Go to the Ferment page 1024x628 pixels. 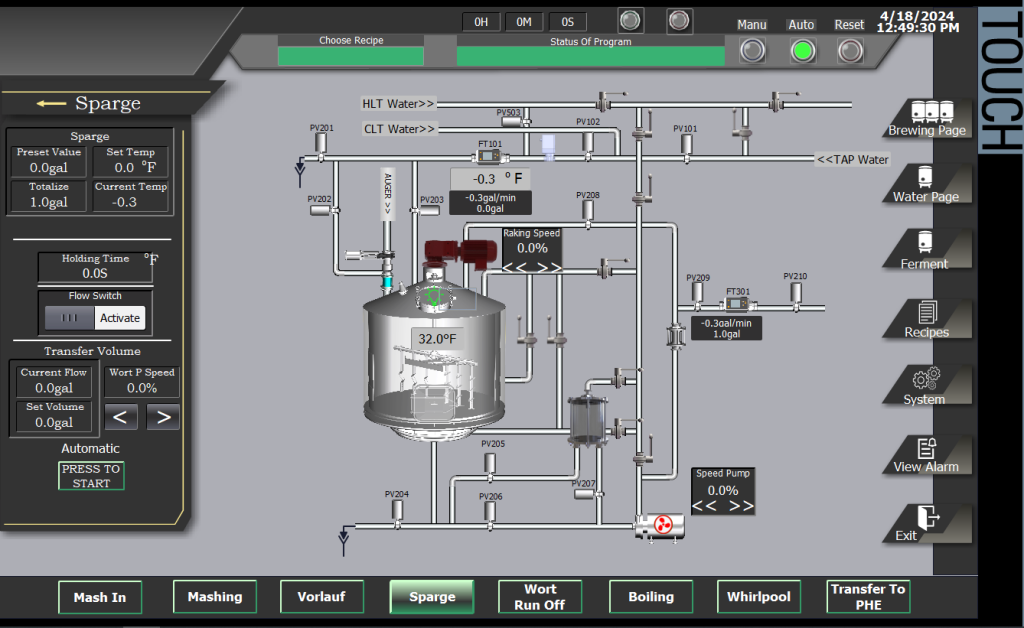pos(926,245)
